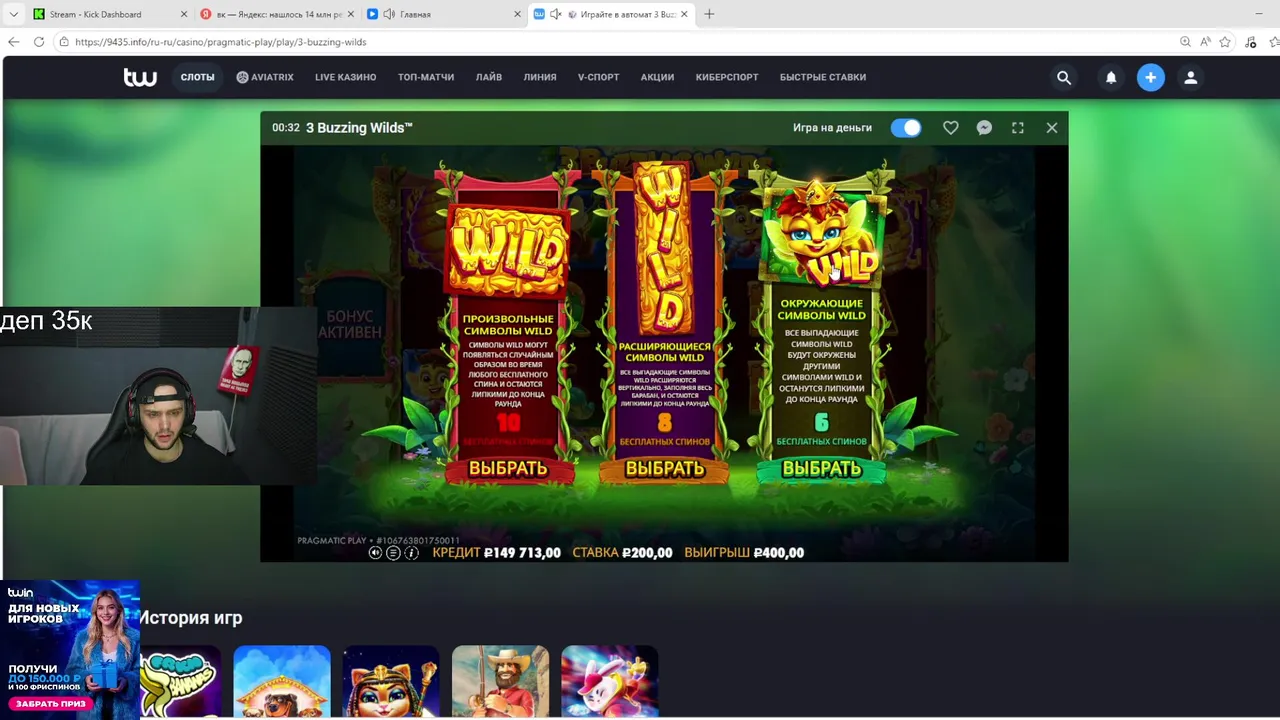Choose random Wilds with 10 free spins
This screenshot has width=1280, height=720.
tap(508, 468)
